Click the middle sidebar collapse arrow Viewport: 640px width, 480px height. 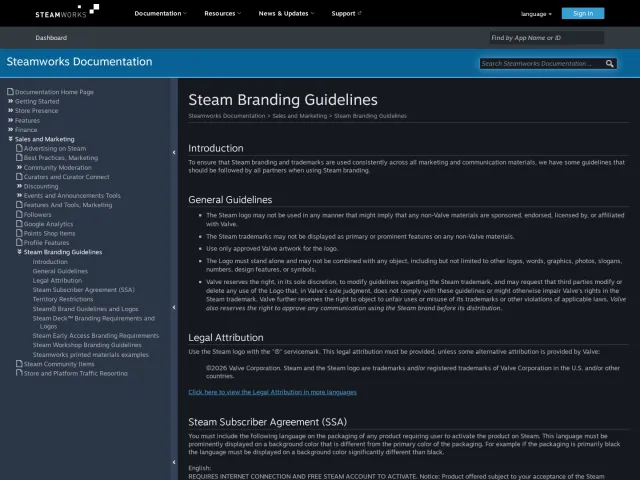[174, 307]
